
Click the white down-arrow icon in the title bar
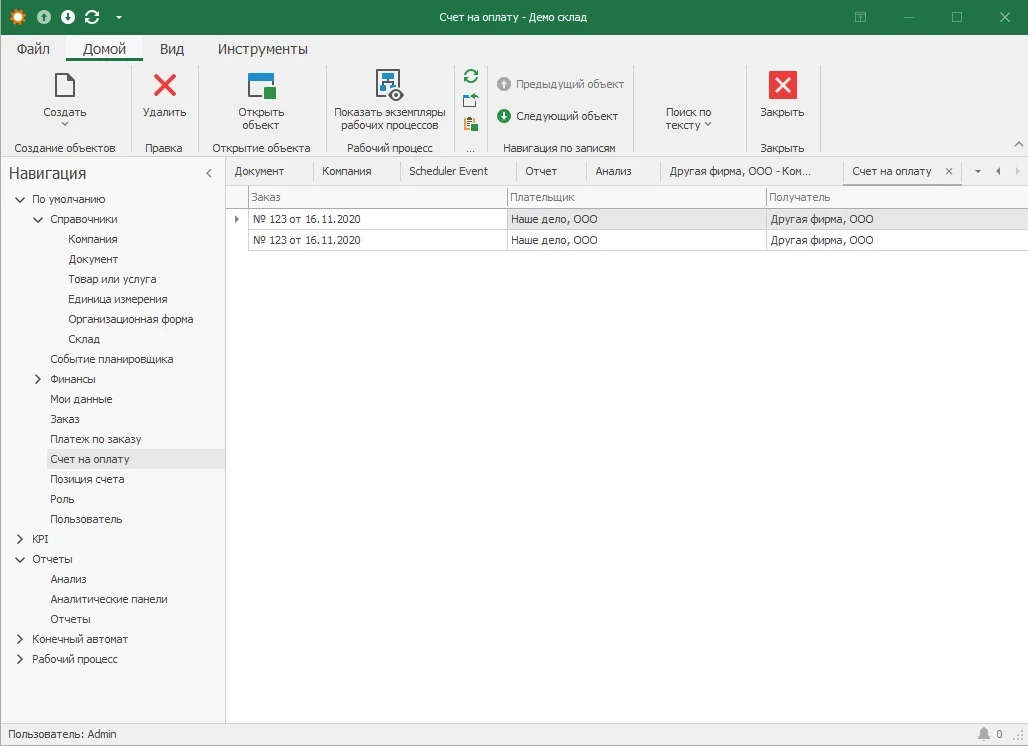click(68, 17)
